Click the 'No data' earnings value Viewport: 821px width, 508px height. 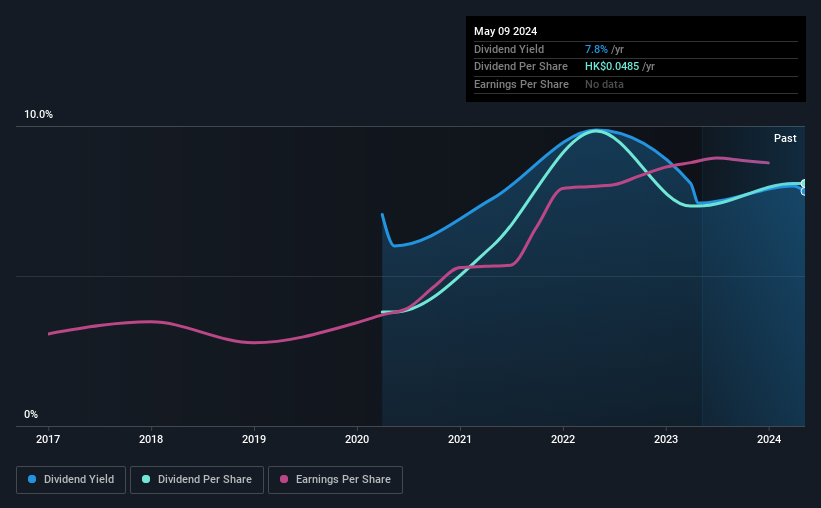point(604,84)
